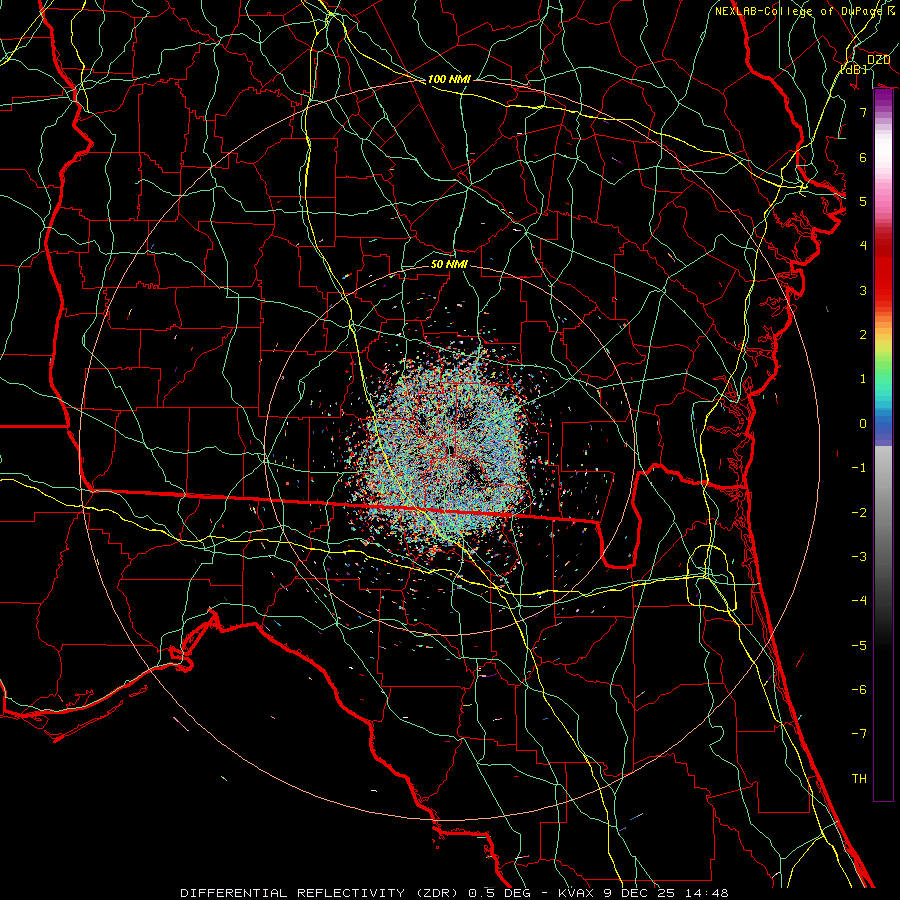The height and width of the screenshot is (900, 900).
Task: Click the -1 value on the color scale
Action: pyautogui.click(x=859, y=468)
